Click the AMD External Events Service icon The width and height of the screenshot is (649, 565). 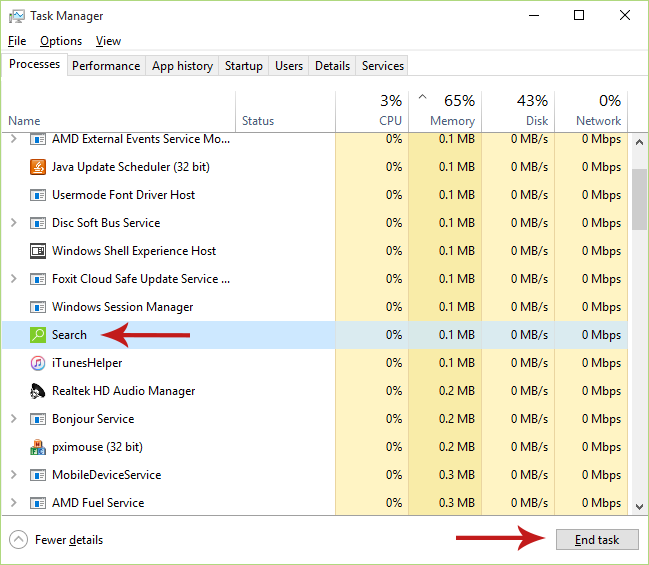coord(38,139)
